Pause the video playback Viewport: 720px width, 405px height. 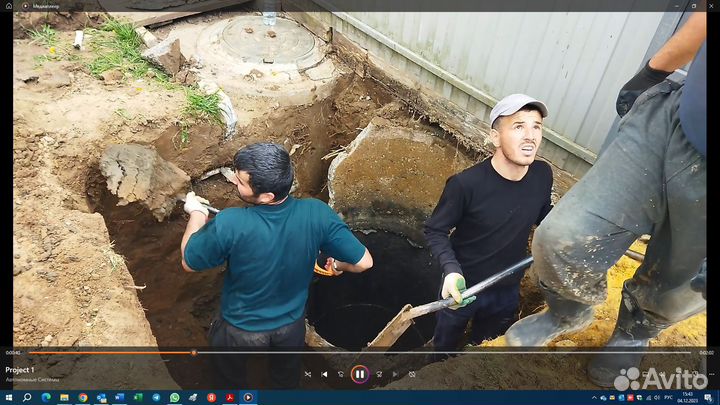pyautogui.click(x=360, y=374)
